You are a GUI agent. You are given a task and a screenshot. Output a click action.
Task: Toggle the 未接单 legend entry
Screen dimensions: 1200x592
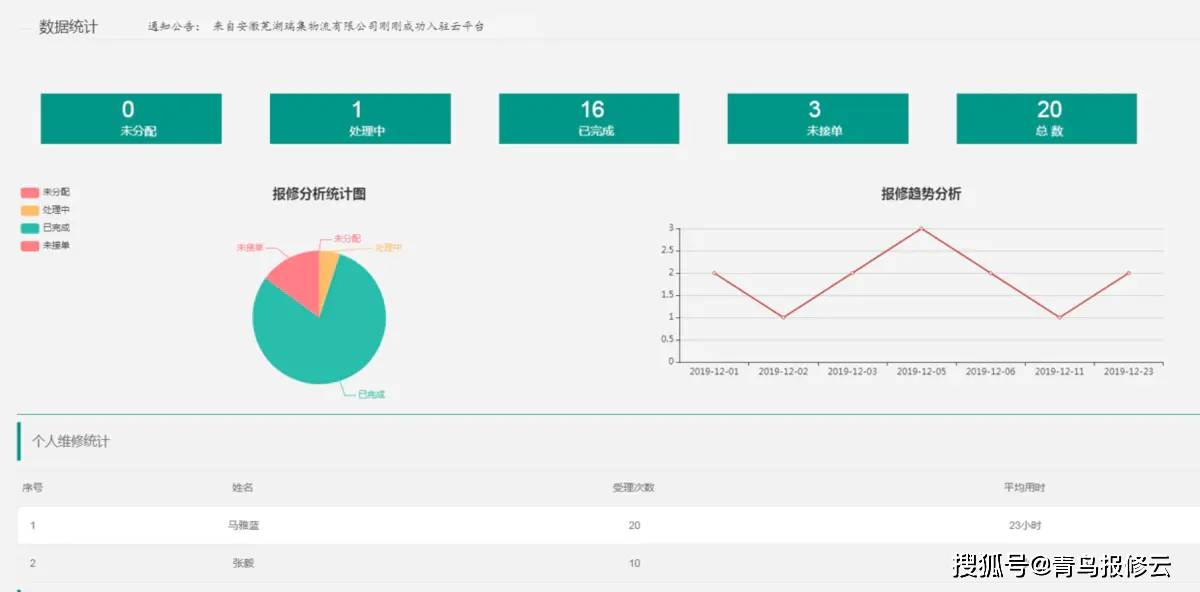[x=45, y=246]
